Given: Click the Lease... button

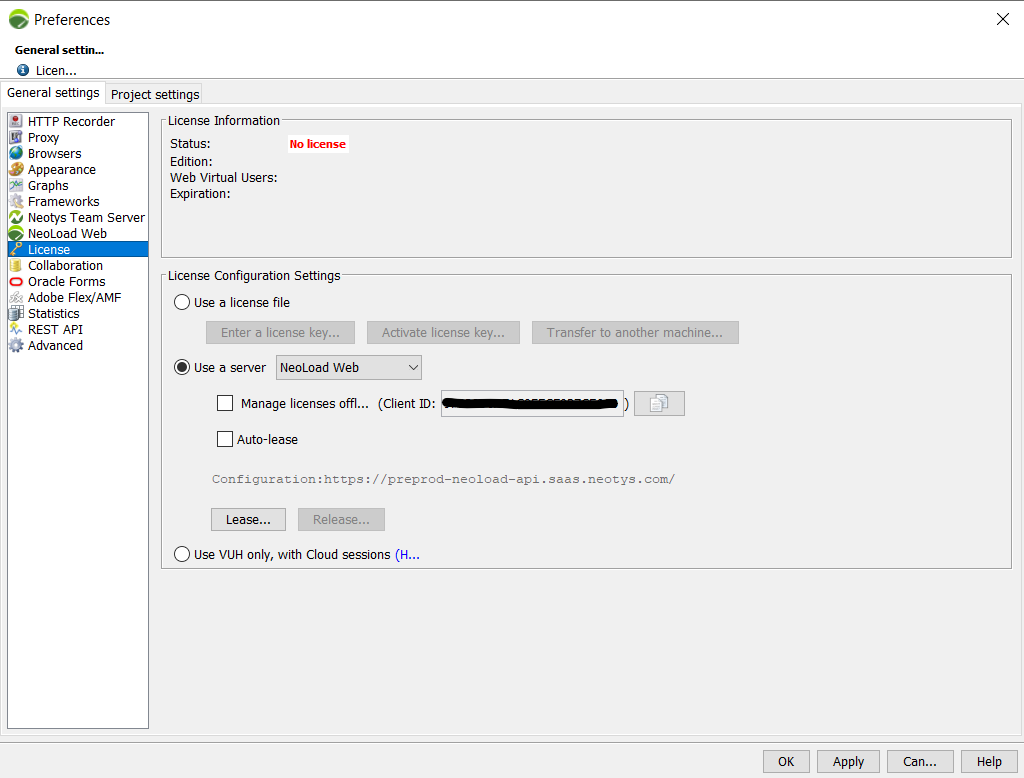Looking at the screenshot, I should (248, 519).
